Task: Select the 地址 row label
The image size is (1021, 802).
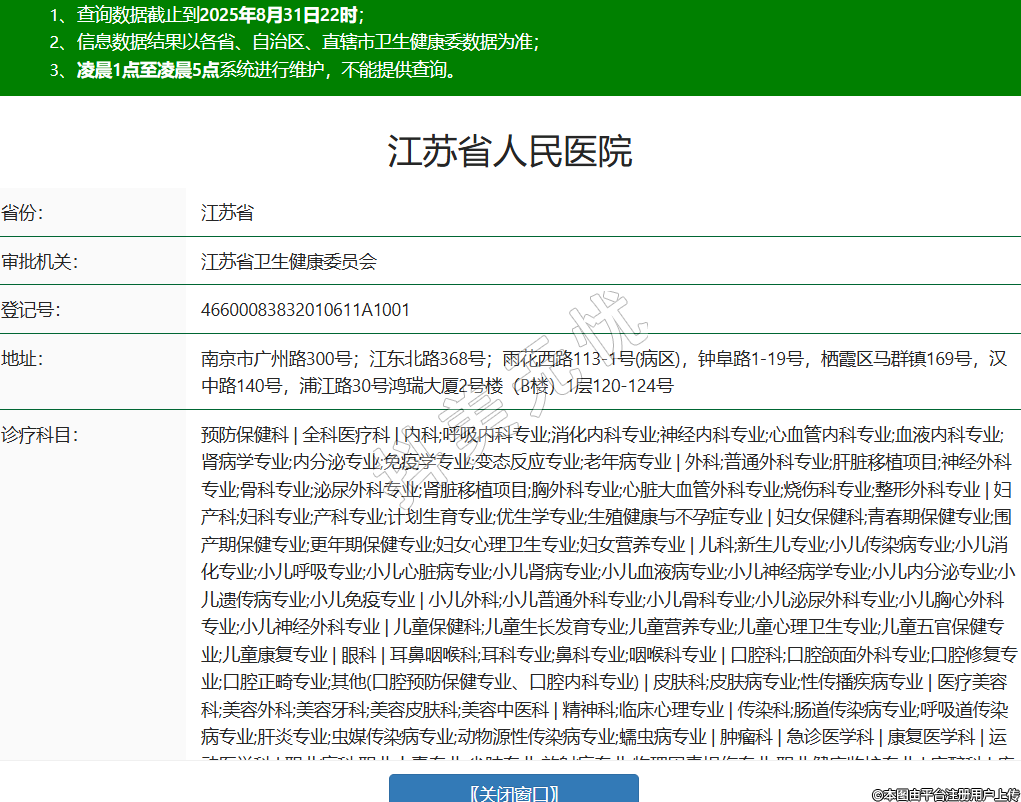Action: pyautogui.click(x=23, y=359)
